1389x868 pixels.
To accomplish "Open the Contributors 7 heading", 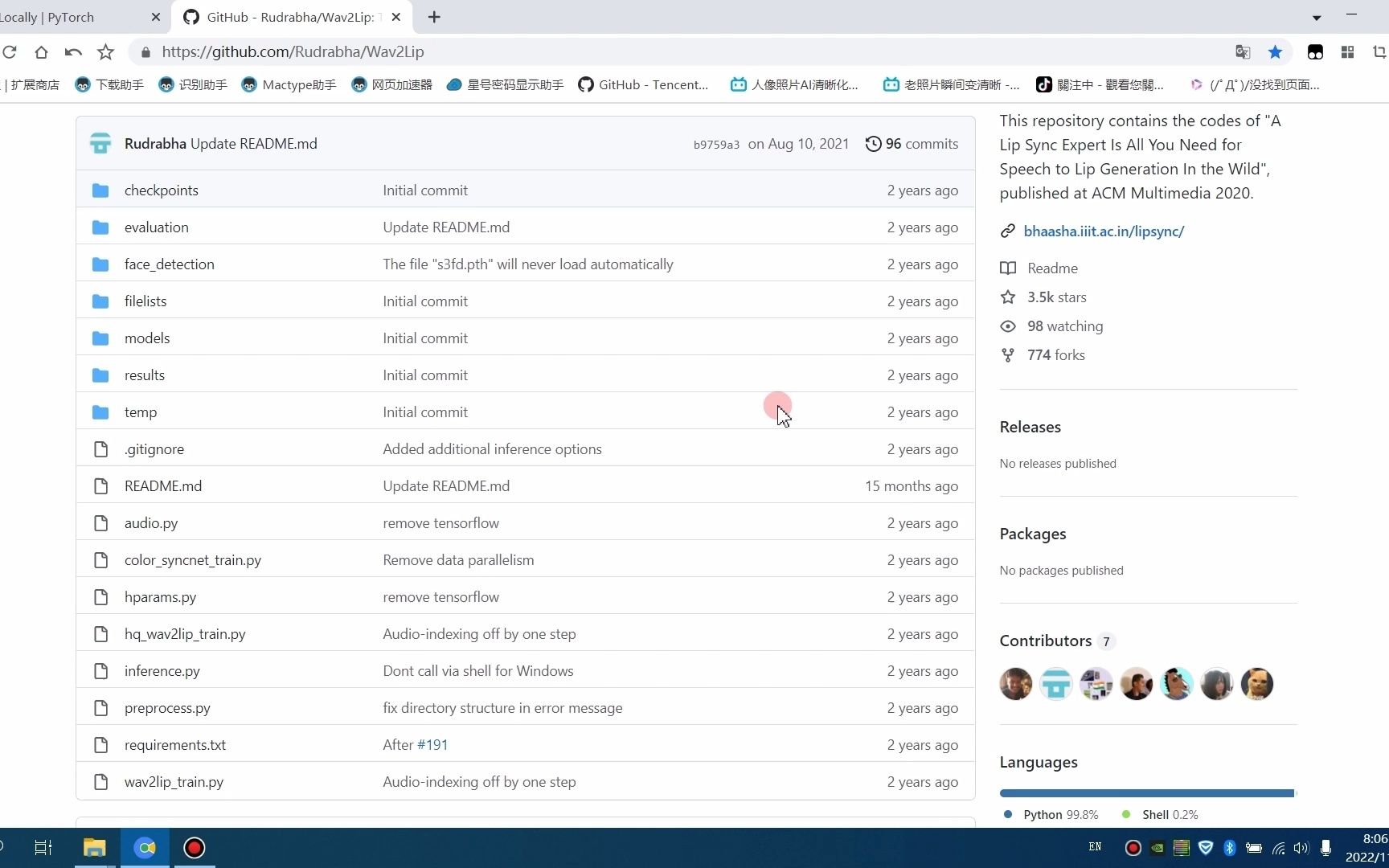I will pos(1057,641).
